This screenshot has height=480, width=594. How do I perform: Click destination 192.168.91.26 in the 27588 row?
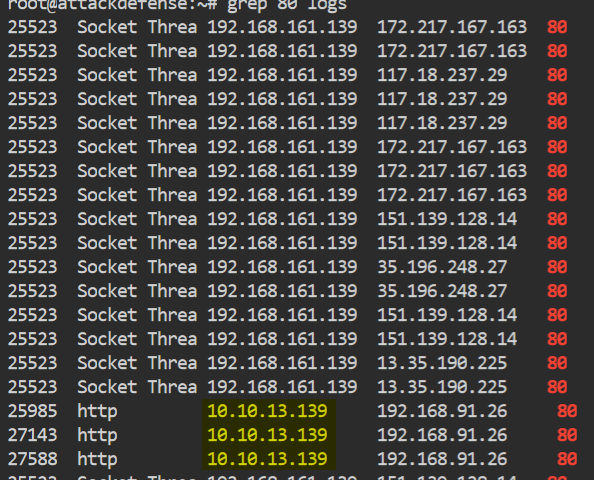(x=442, y=459)
